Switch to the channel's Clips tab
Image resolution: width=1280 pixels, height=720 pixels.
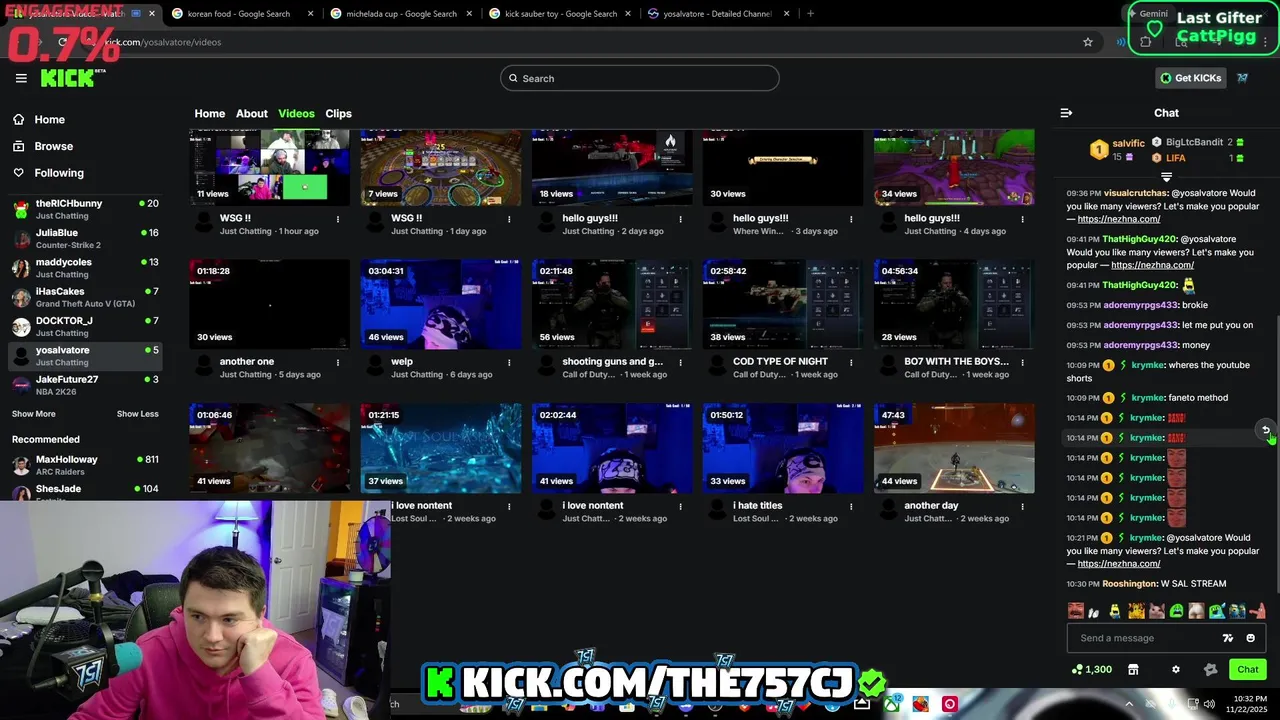338,113
